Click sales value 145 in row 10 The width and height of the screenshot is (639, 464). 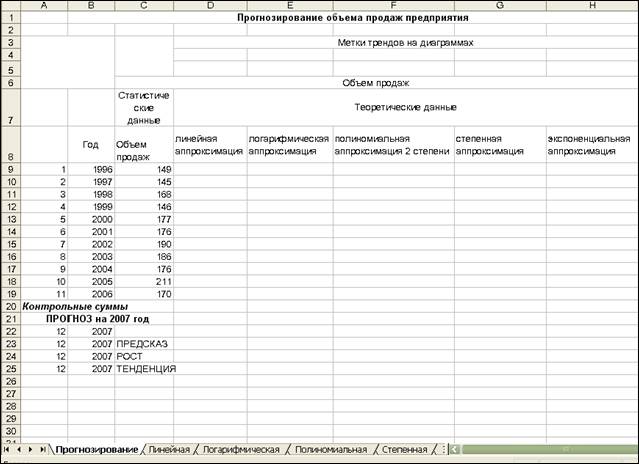click(144, 182)
